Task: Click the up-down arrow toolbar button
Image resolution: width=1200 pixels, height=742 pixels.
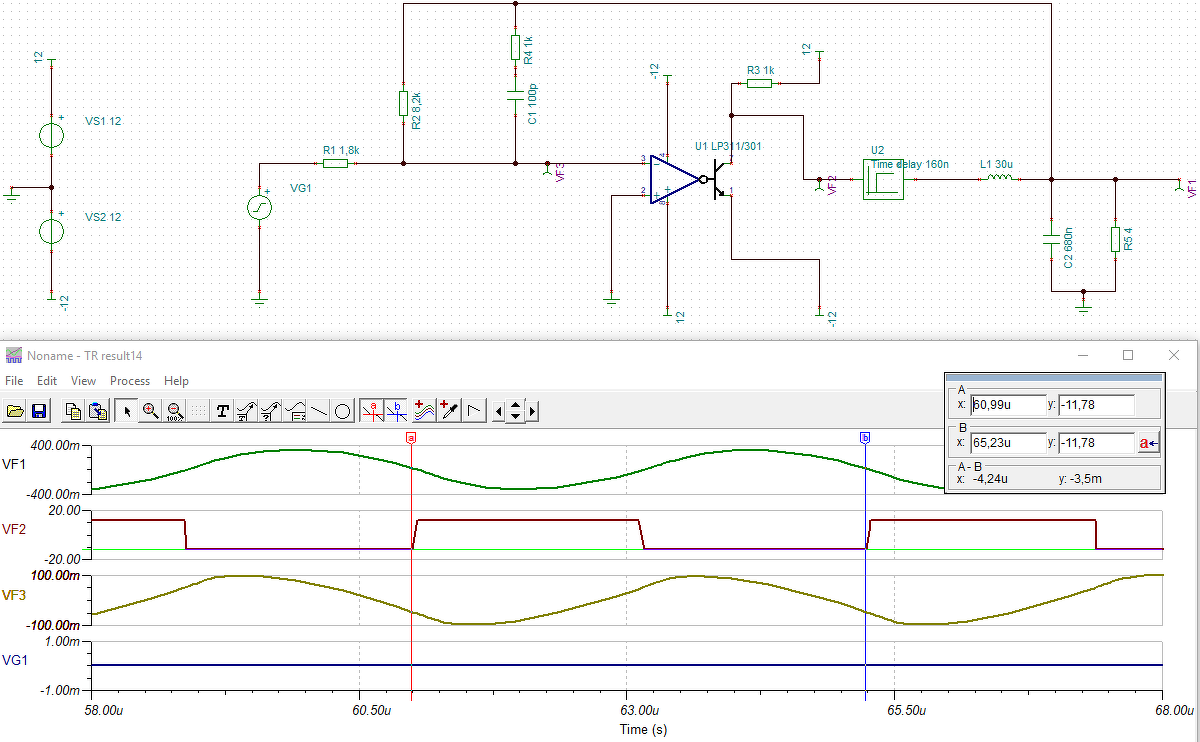Action: [515, 410]
